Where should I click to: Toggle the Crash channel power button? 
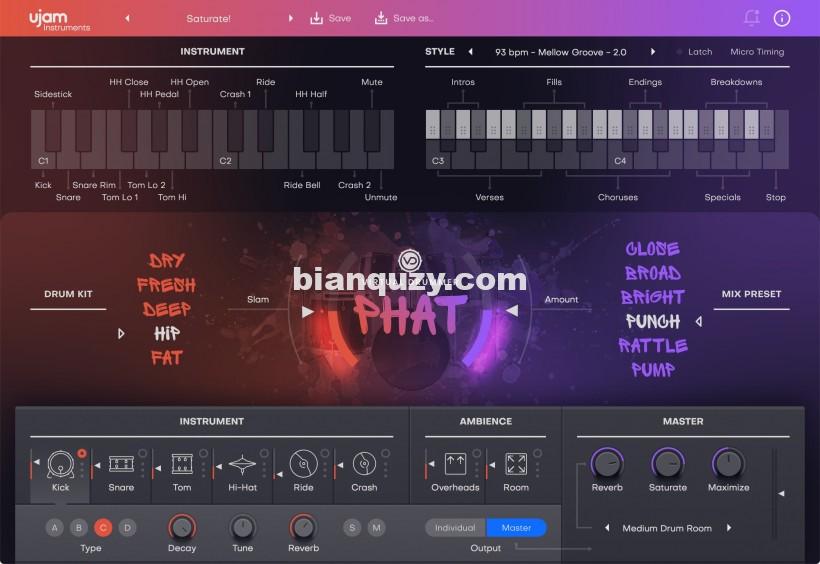[x=385, y=454]
